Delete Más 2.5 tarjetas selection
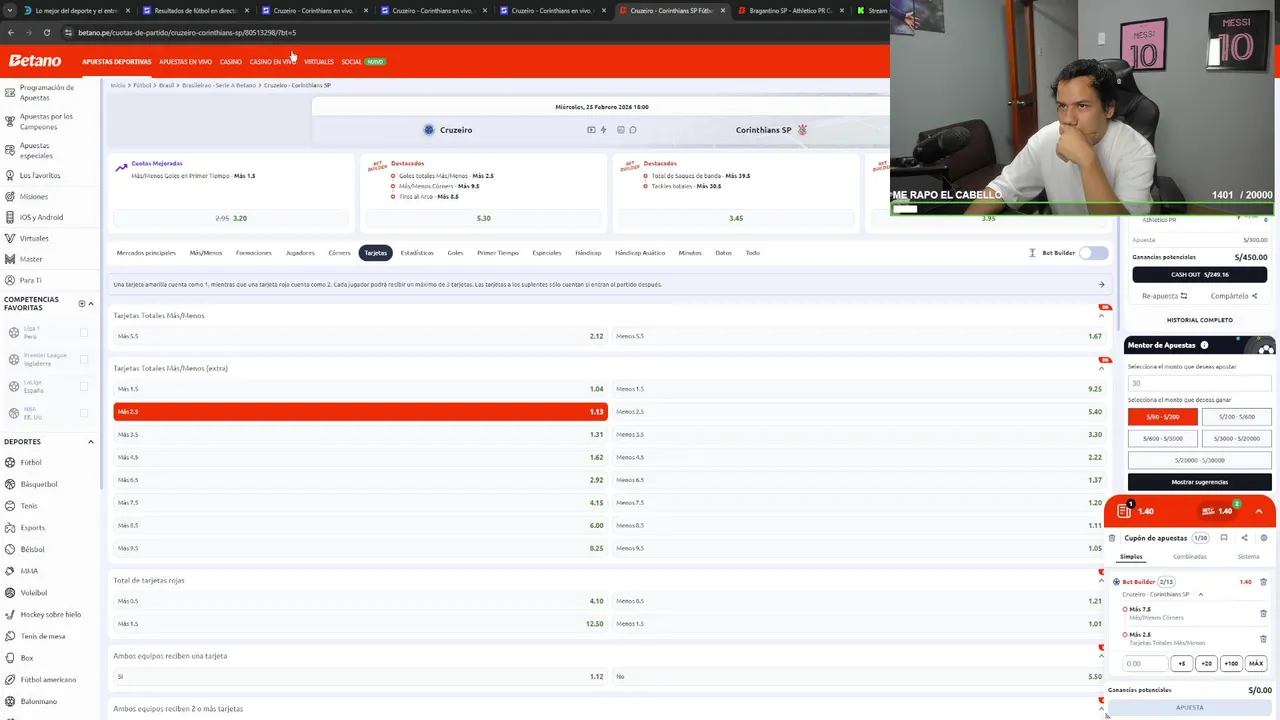This screenshot has width=1280, height=720. click(x=1263, y=638)
